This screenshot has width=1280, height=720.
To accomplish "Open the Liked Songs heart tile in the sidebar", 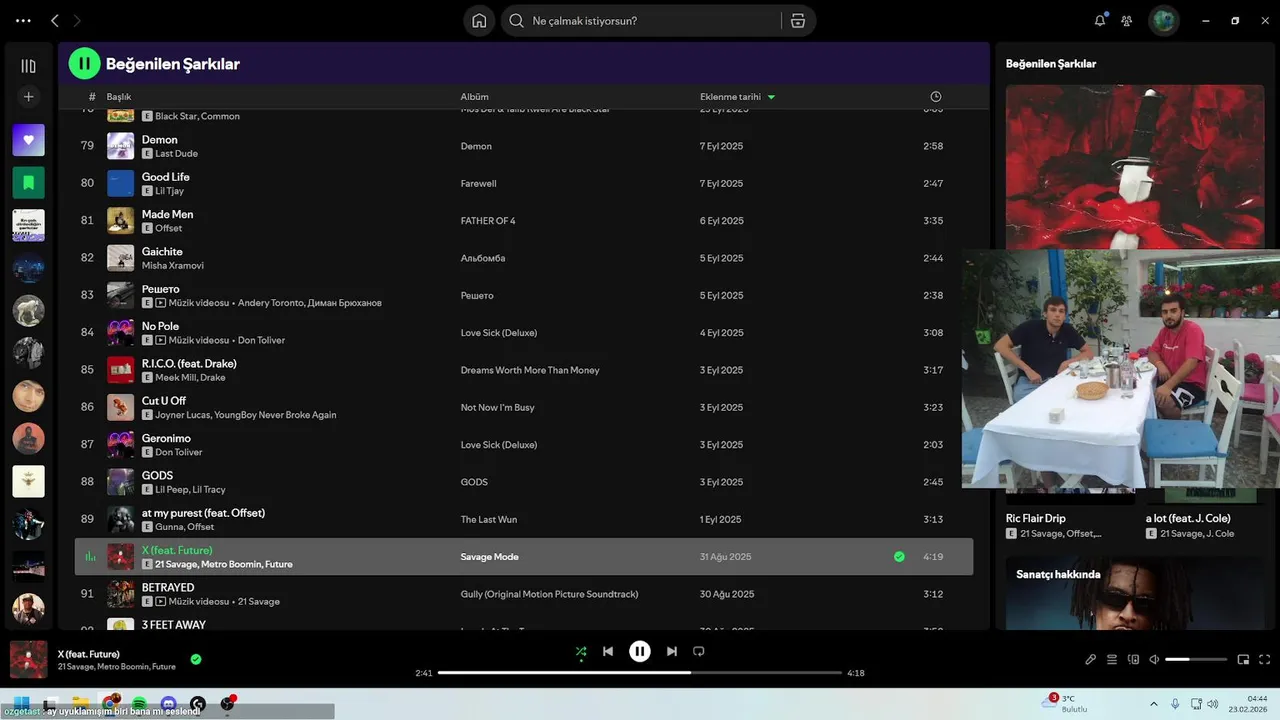I will (28, 140).
